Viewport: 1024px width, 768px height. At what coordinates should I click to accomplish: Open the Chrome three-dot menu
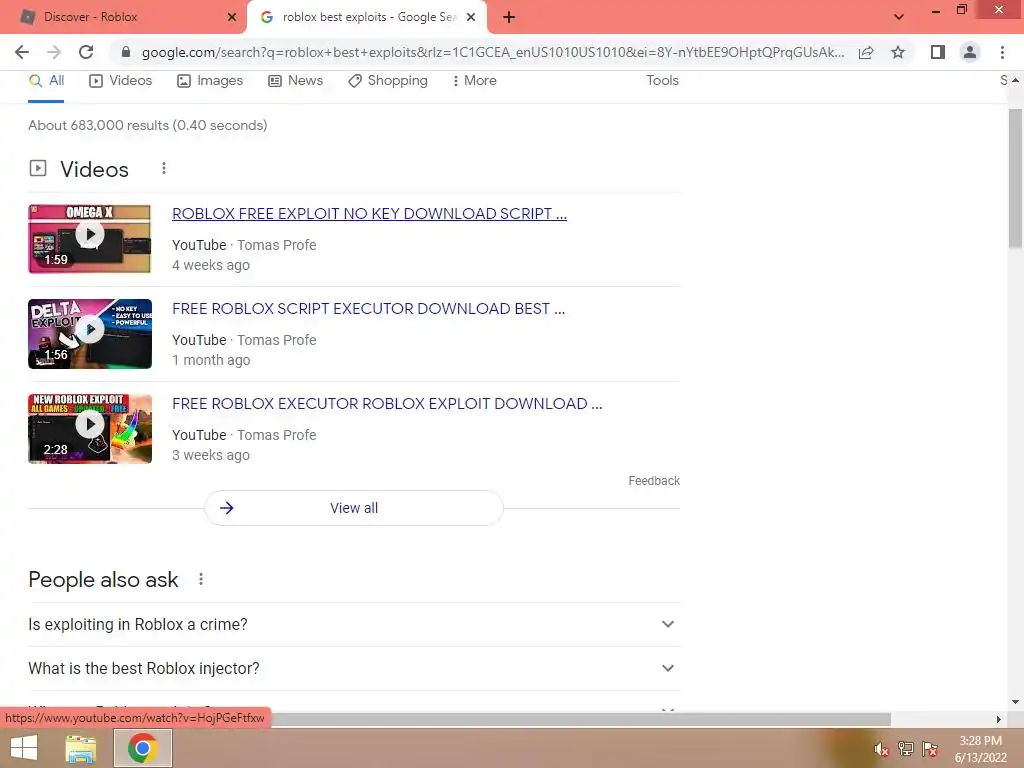pos(1002,52)
